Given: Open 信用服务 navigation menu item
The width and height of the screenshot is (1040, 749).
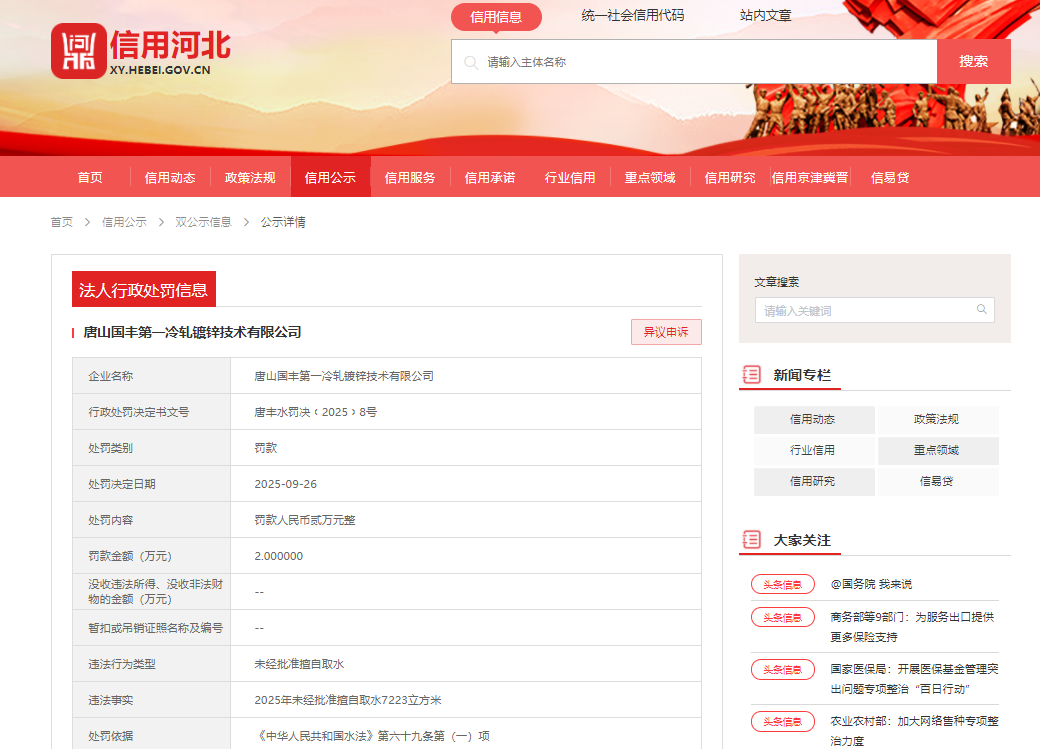Looking at the screenshot, I should [x=410, y=177].
